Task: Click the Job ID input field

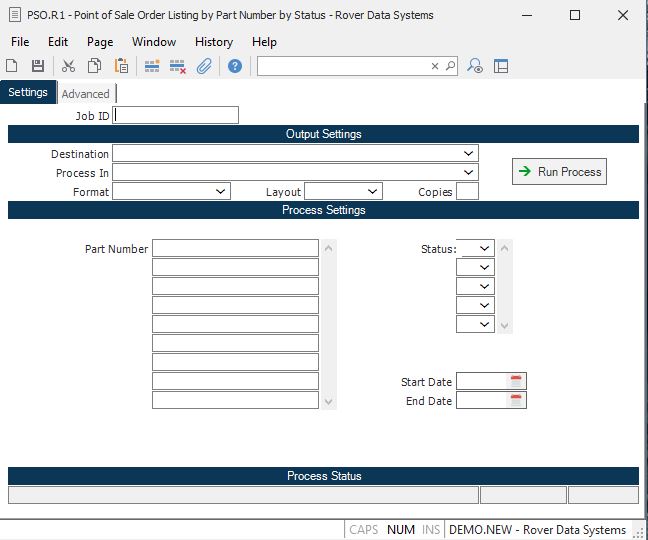Action: (x=177, y=115)
